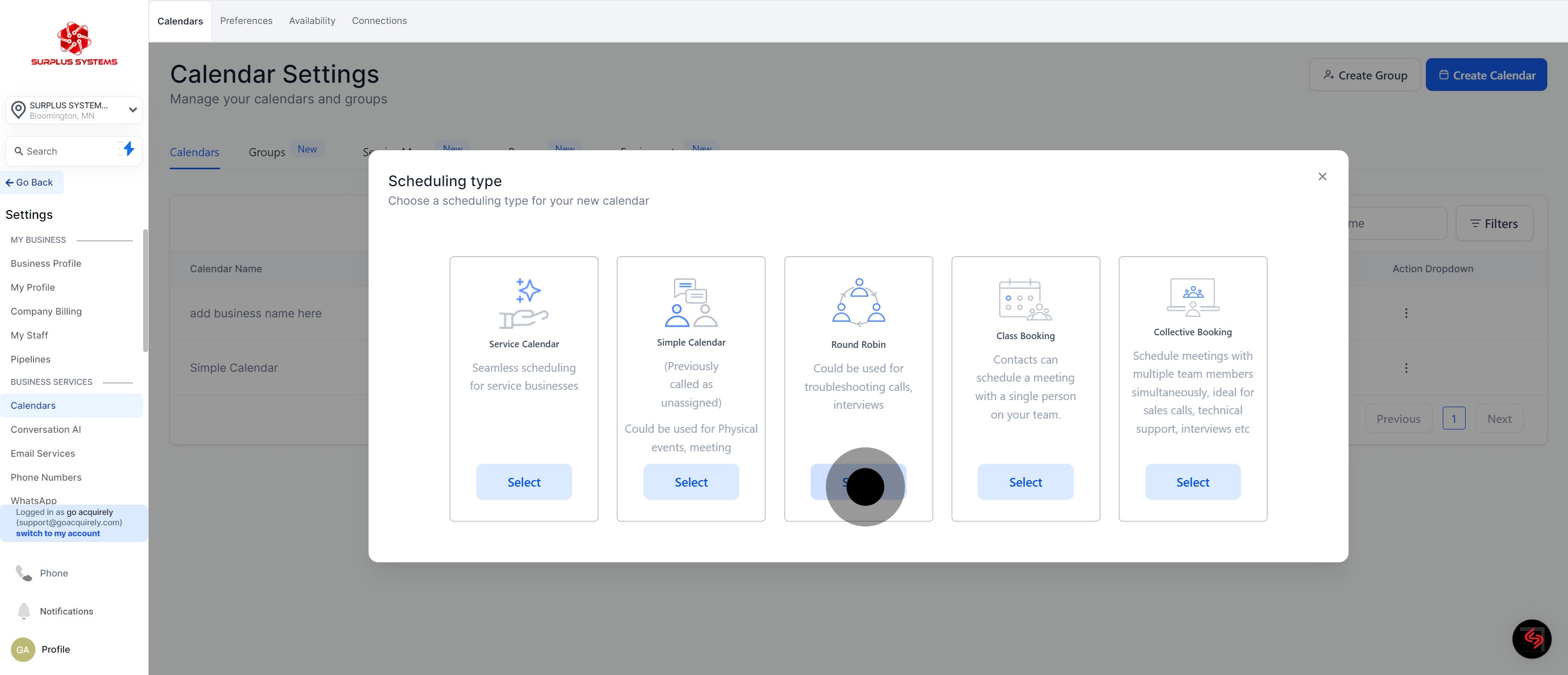
Task: Open the Notifications bell icon
Action: (24, 610)
